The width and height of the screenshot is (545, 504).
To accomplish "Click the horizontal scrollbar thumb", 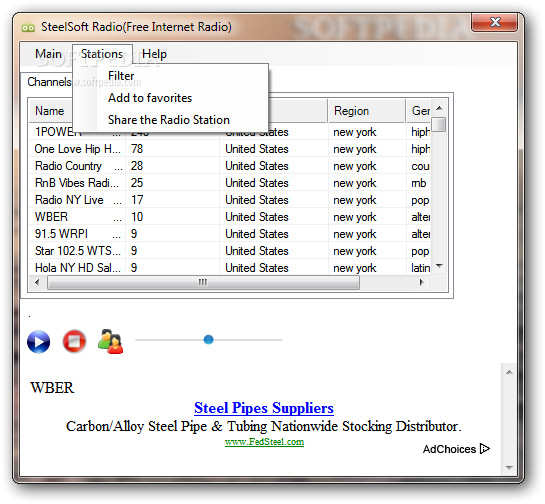I will [x=203, y=282].
